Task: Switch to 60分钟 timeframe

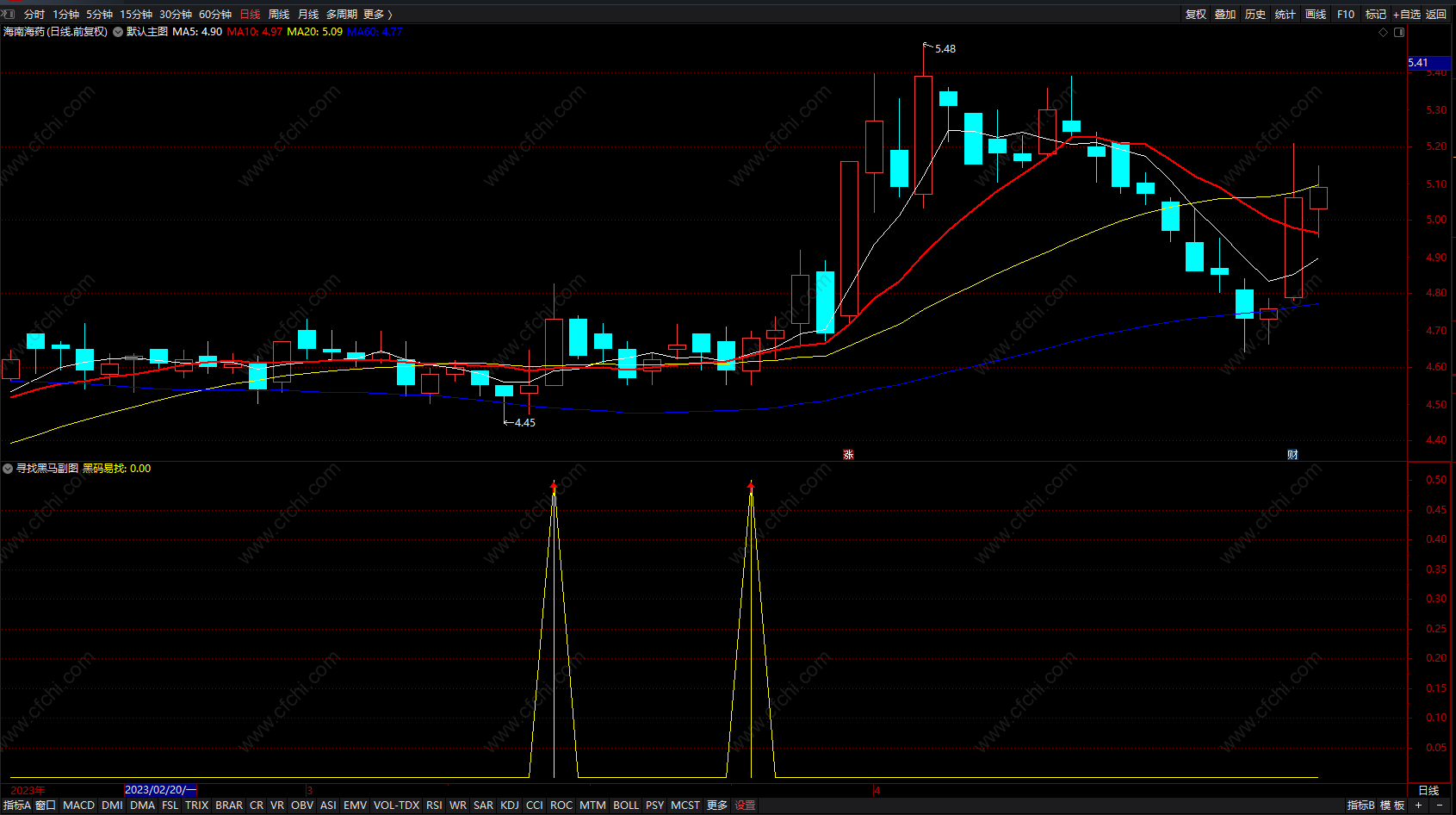Action: [215, 14]
